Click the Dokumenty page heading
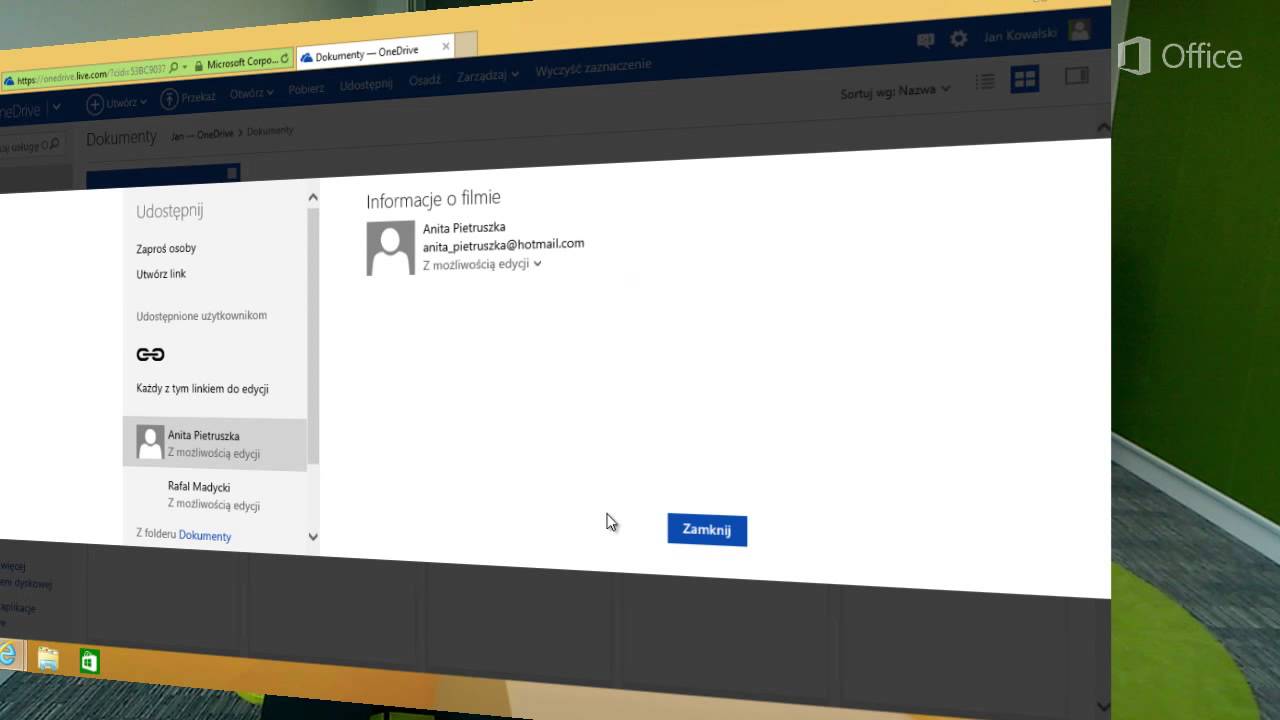The height and width of the screenshot is (720, 1280). (x=121, y=138)
